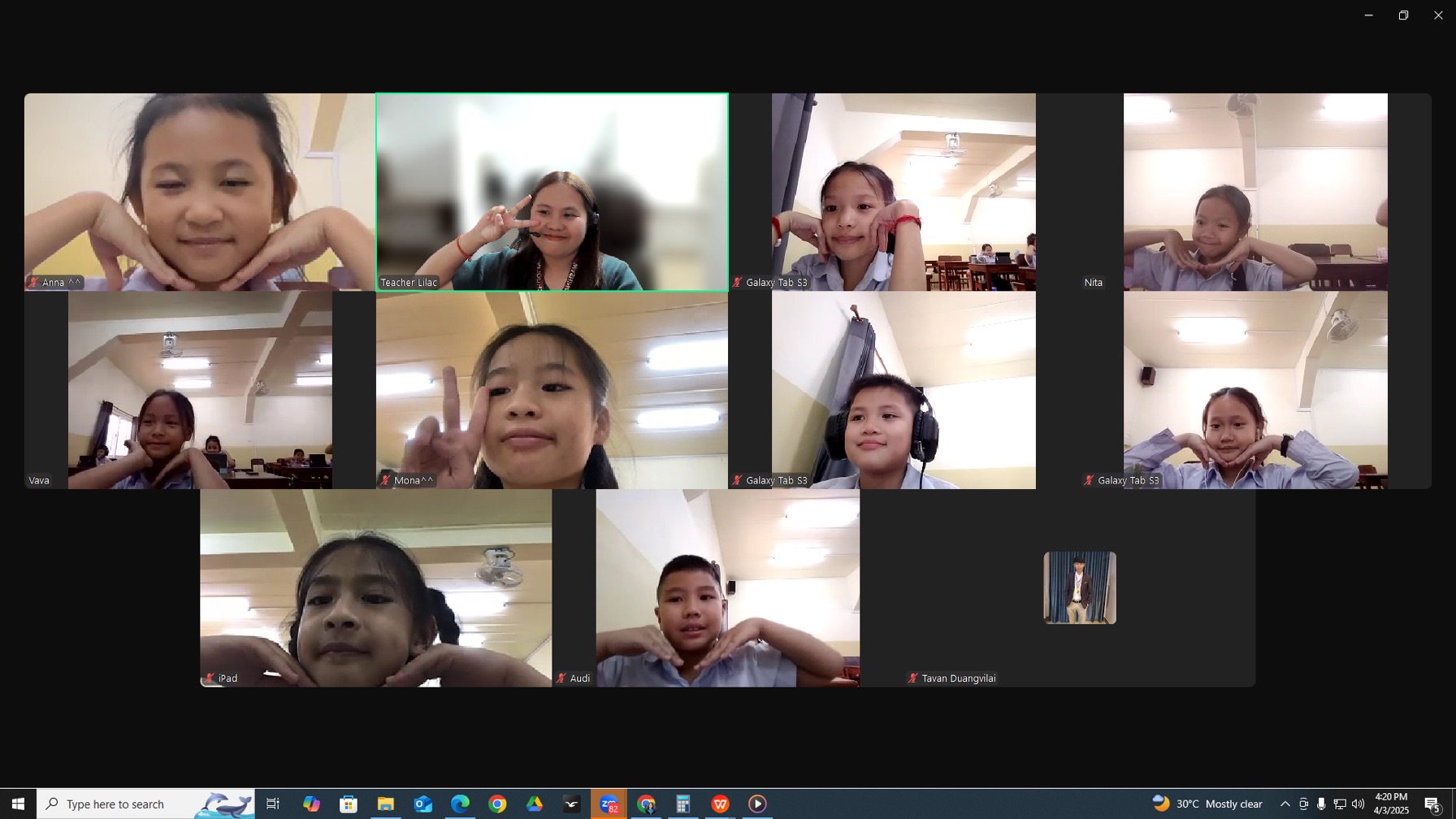1456x819 pixels.
Task: Click the Meet Now camera tray icon
Action: pos(1303,804)
